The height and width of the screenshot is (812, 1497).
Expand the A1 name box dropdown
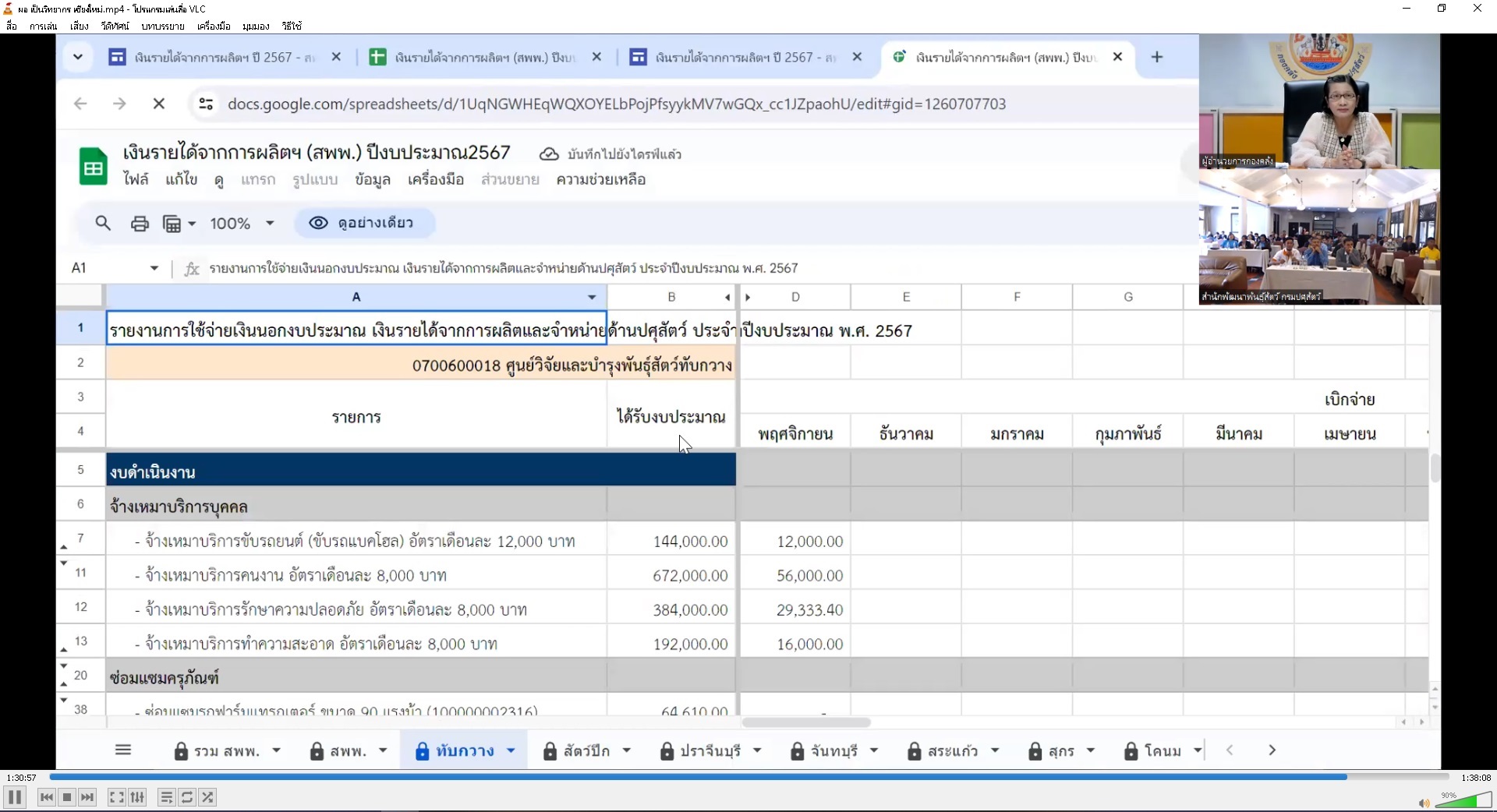[x=154, y=268]
